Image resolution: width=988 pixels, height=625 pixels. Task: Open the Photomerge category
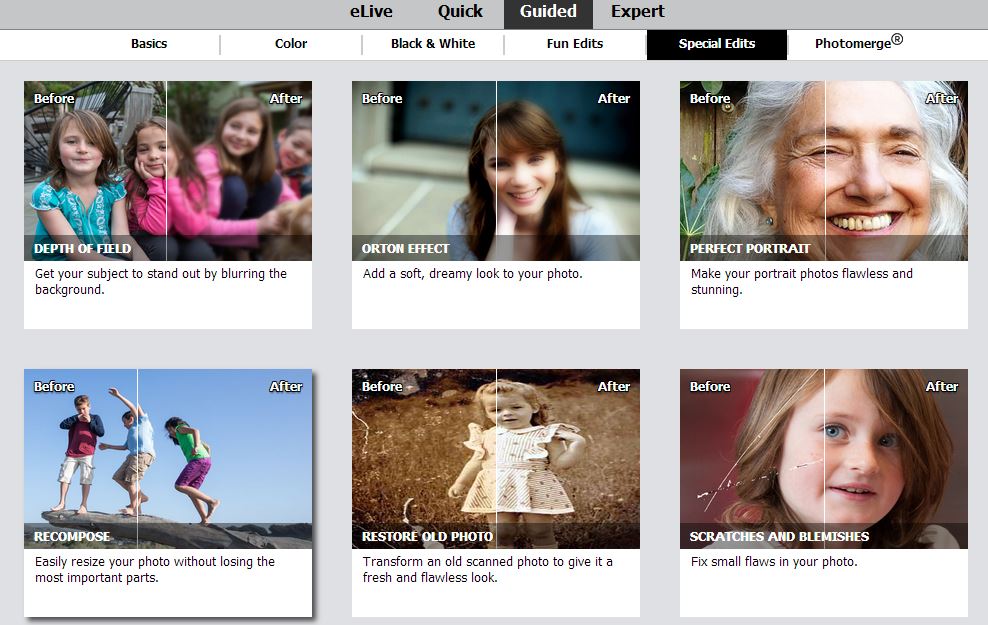pyautogui.click(x=858, y=43)
